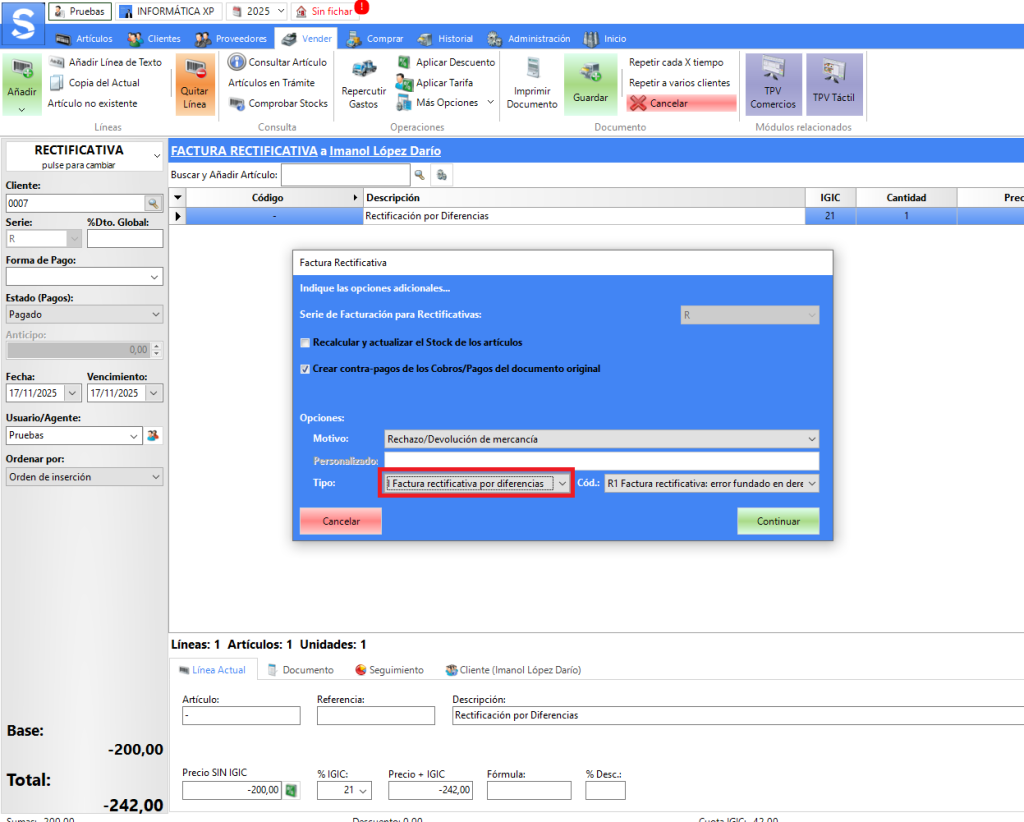Image resolution: width=1024 pixels, height=822 pixels.
Task: Select the Documento tab at bottom
Action: pos(299,670)
